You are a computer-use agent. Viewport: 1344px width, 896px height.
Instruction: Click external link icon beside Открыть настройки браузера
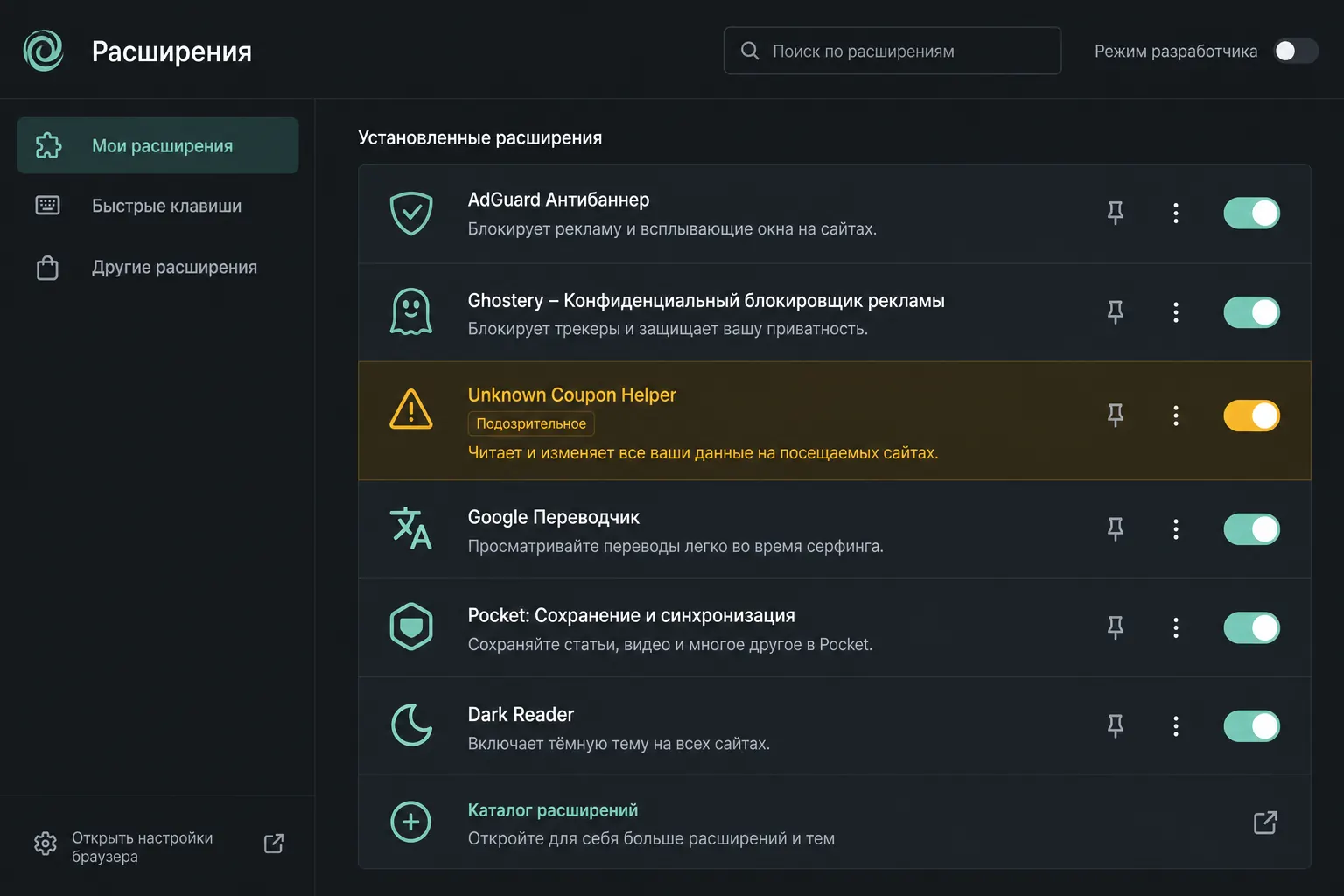(x=274, y=843)
